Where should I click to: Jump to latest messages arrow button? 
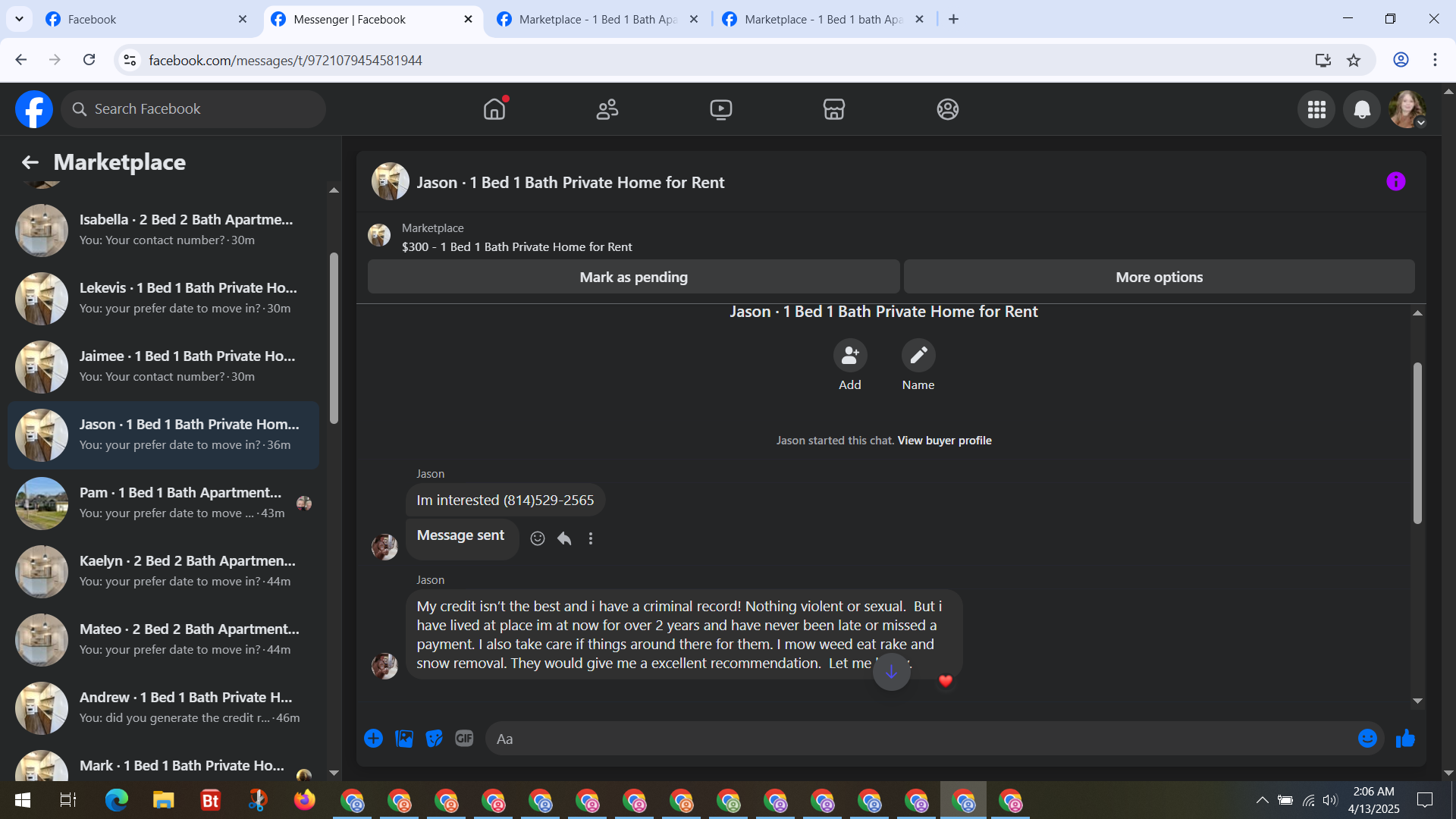point(892,672)
